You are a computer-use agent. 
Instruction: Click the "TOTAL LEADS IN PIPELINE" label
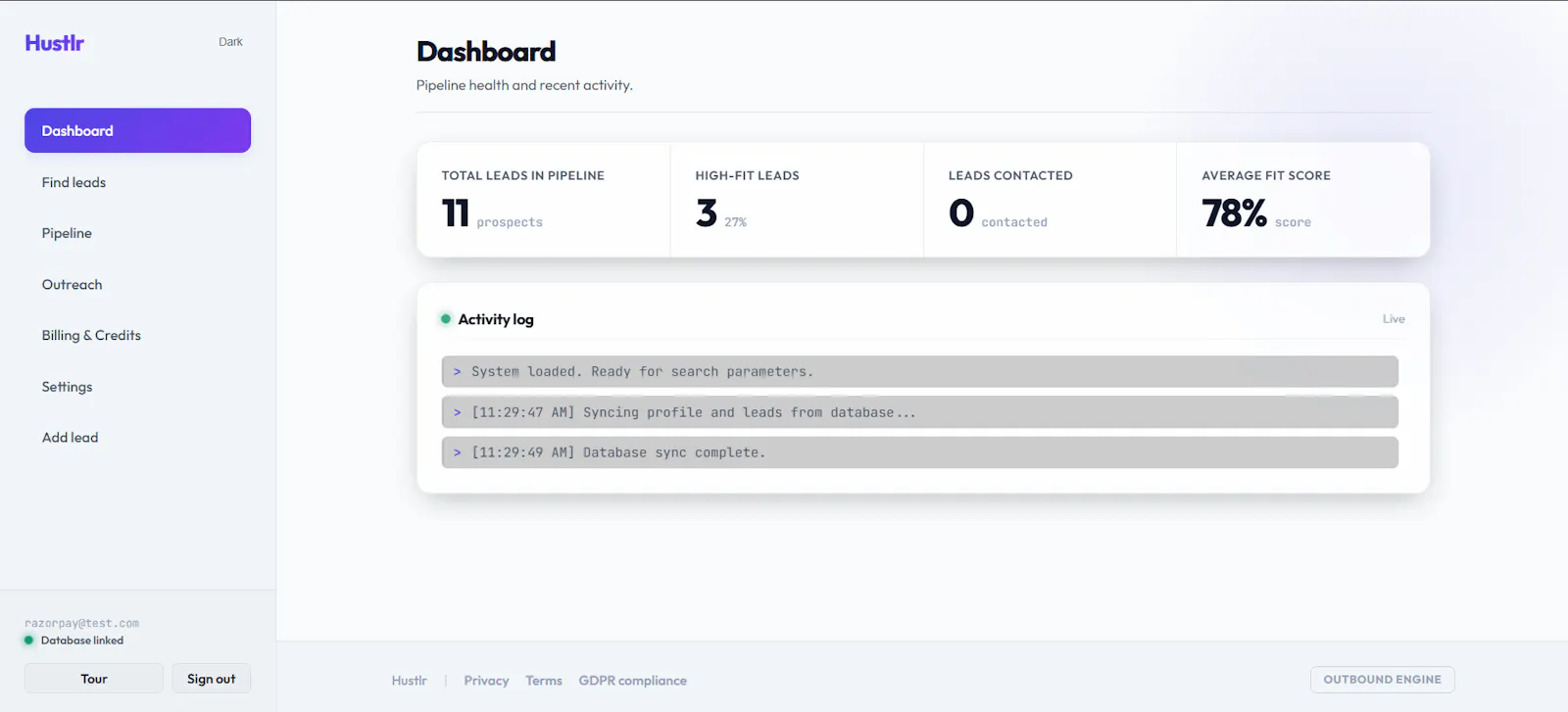pos(522,176)
